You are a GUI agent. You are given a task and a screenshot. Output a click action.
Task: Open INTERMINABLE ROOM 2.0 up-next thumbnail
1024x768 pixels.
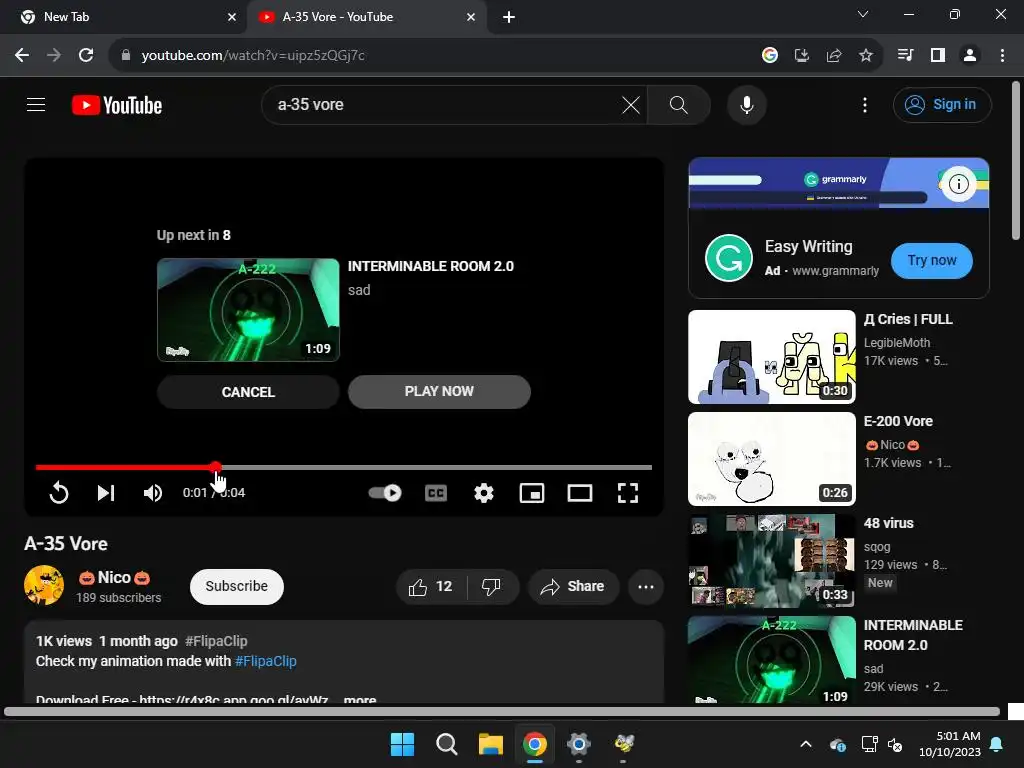pos(248,310)
